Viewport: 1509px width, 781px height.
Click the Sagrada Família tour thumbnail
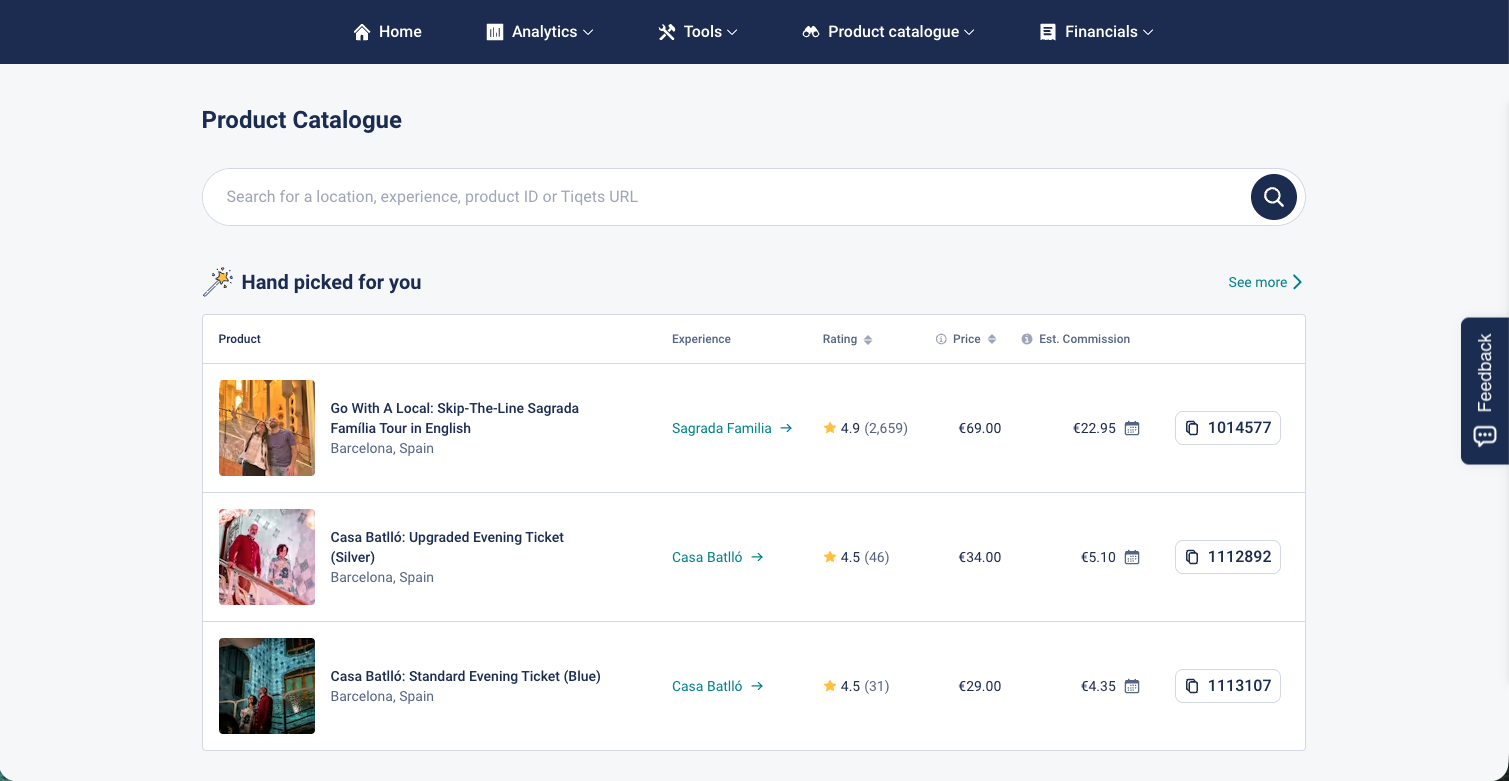pyautogui.click(x=267, y=428)
